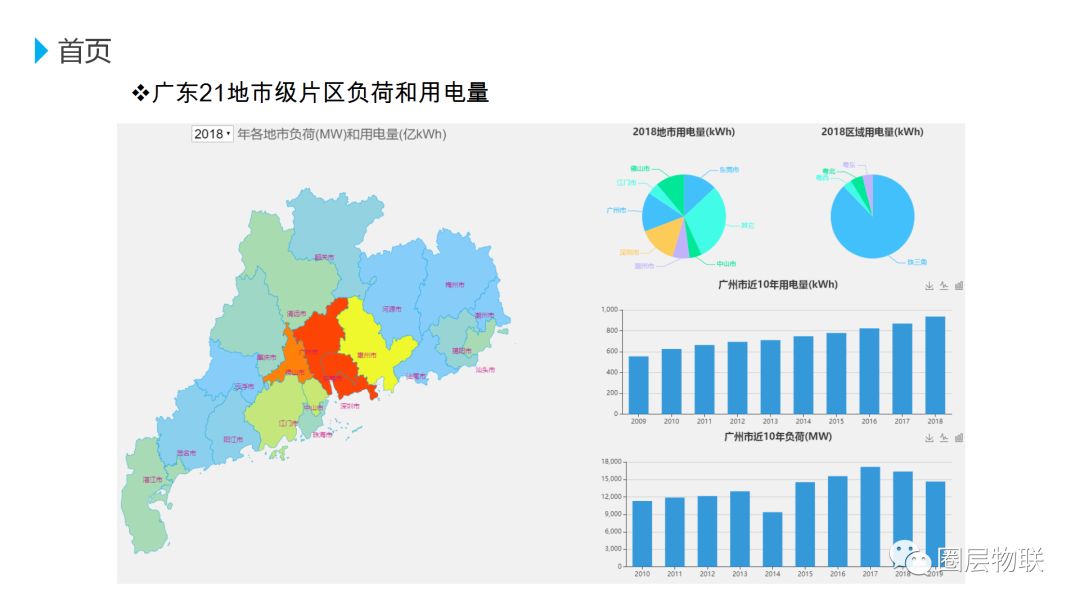Screen dimensions: 1080x608
Task: Select orange 佛山市 region on the map
Action: 295,358
